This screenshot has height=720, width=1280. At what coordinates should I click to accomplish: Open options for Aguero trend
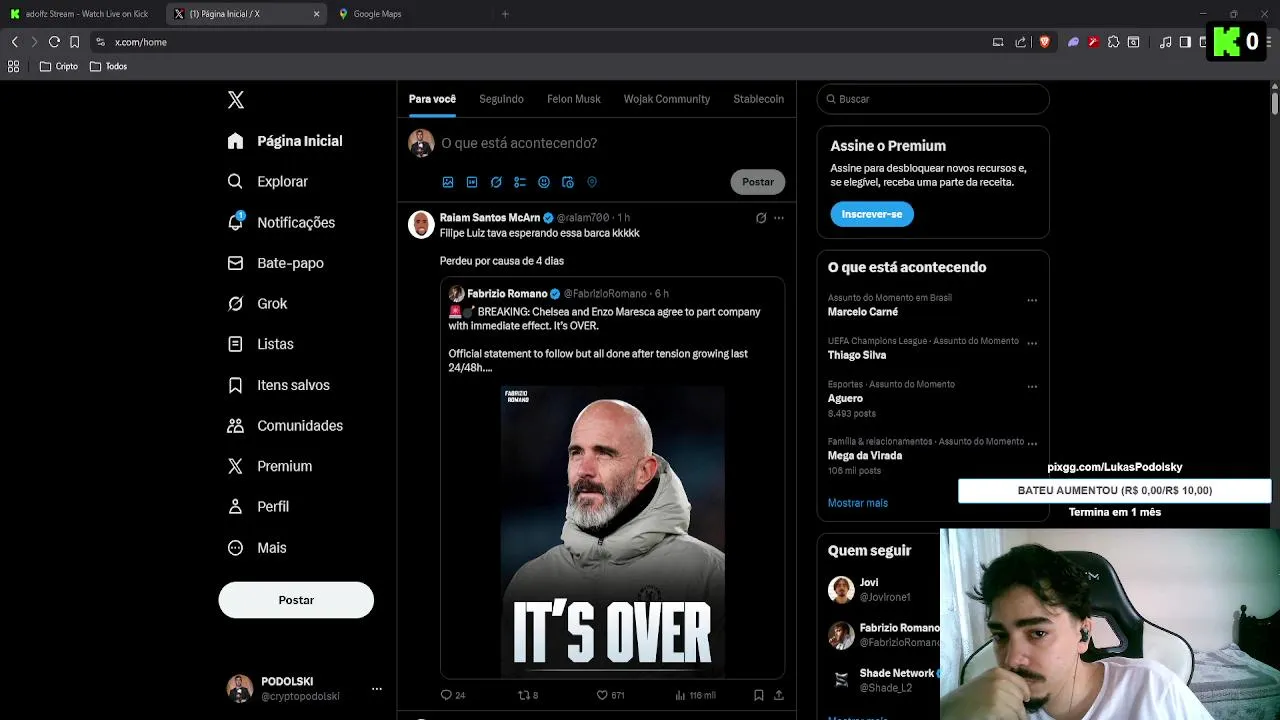(x=1032, y=387)
